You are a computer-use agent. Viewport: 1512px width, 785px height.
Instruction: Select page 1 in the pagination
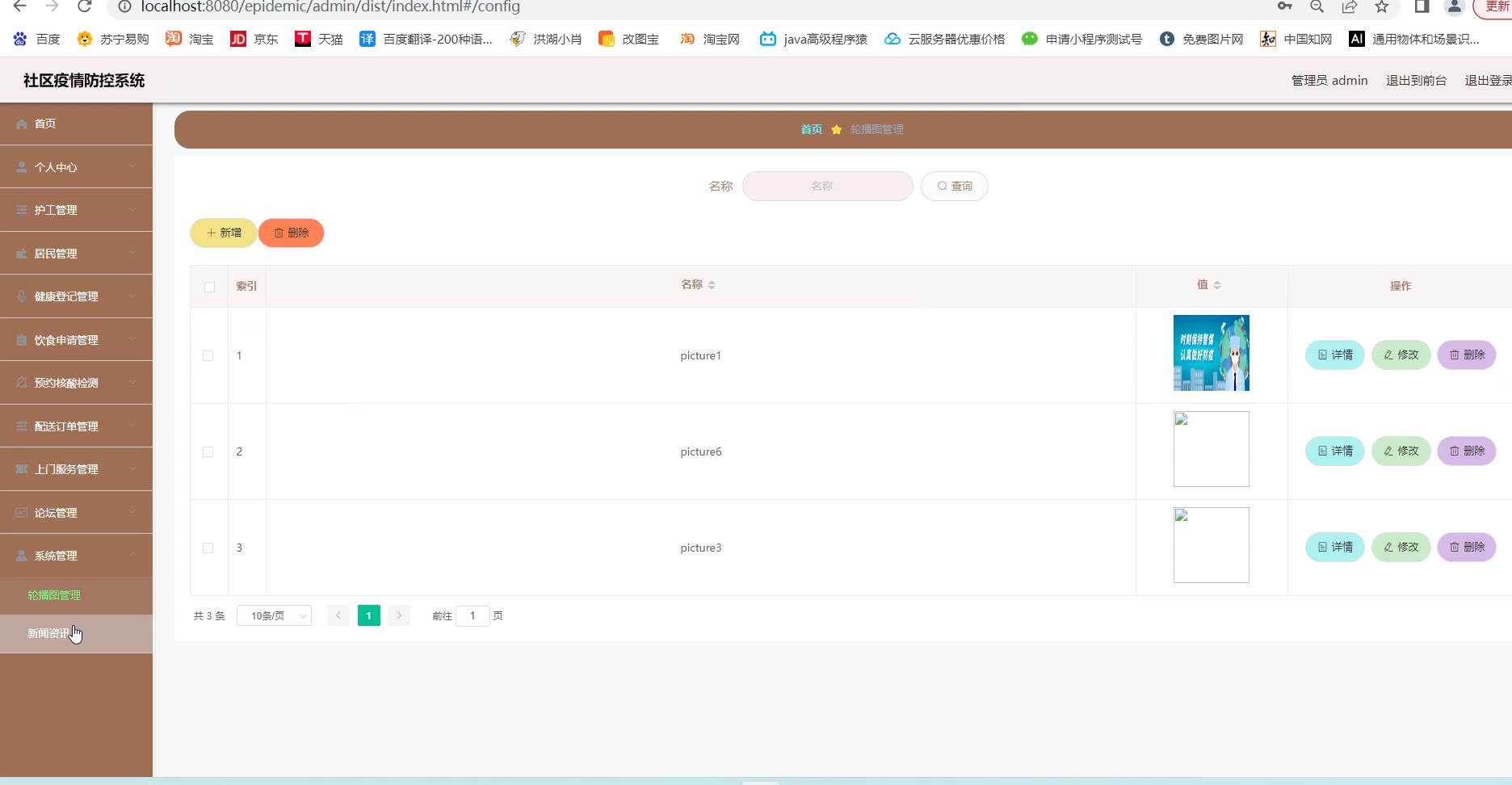[x=369, y=616]
